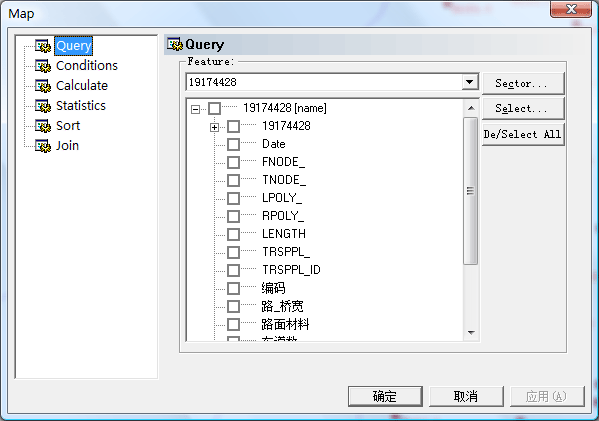The image size is (599, 421).
Task: Click the Conditions page icon
Action: point(43,66)
